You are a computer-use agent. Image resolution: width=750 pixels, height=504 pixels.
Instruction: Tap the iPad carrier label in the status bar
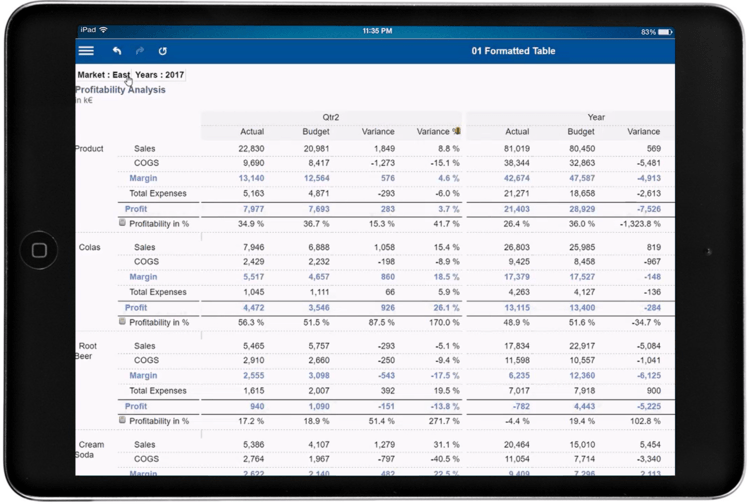[88, 30]
